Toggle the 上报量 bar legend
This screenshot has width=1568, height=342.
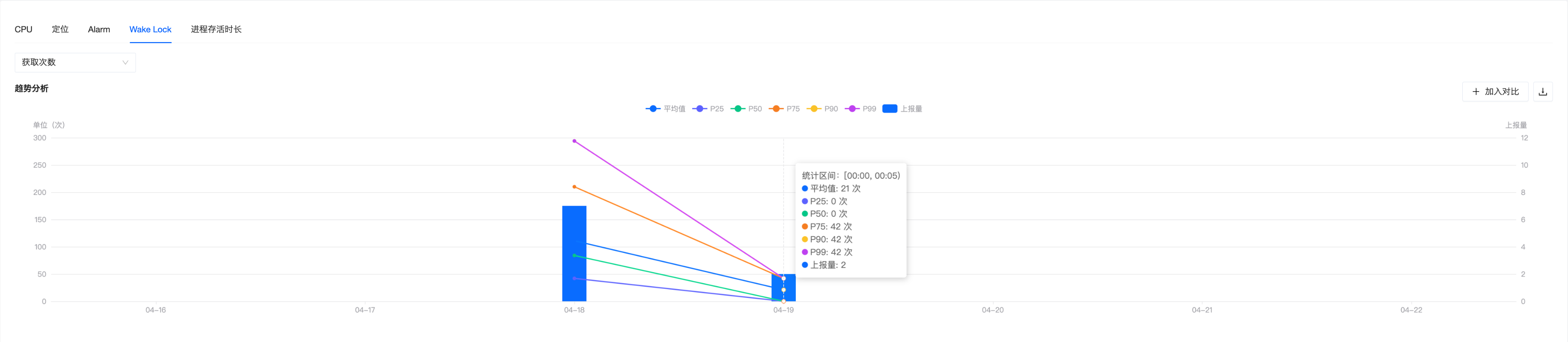pos(902,109)
